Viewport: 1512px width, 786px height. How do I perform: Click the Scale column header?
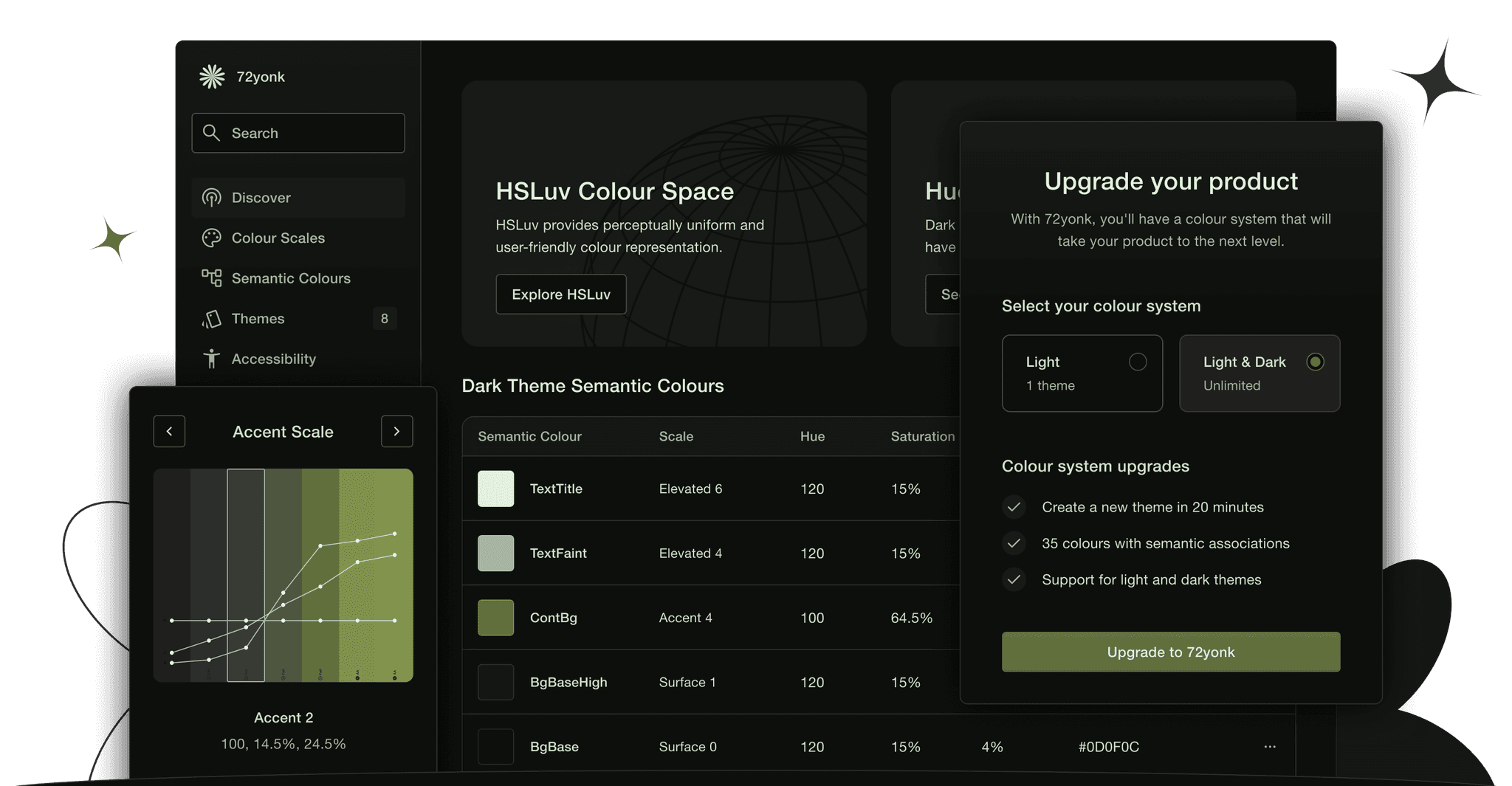click(676, 436)
